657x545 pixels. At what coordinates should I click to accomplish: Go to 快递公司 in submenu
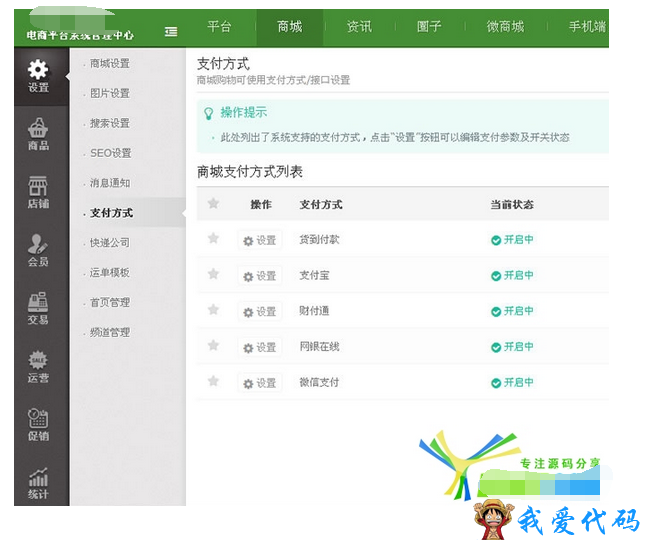pyautogui.click(x=110, y=243)
